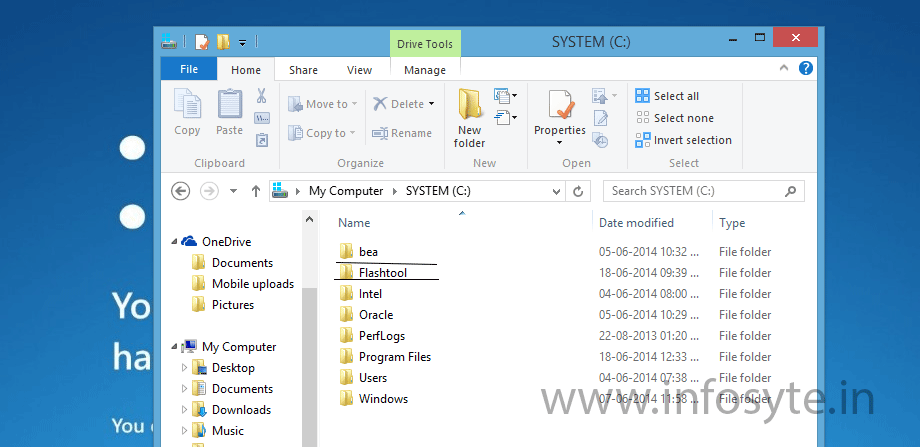
Task: Click the Paste clipboard icon
Action: 229,104
